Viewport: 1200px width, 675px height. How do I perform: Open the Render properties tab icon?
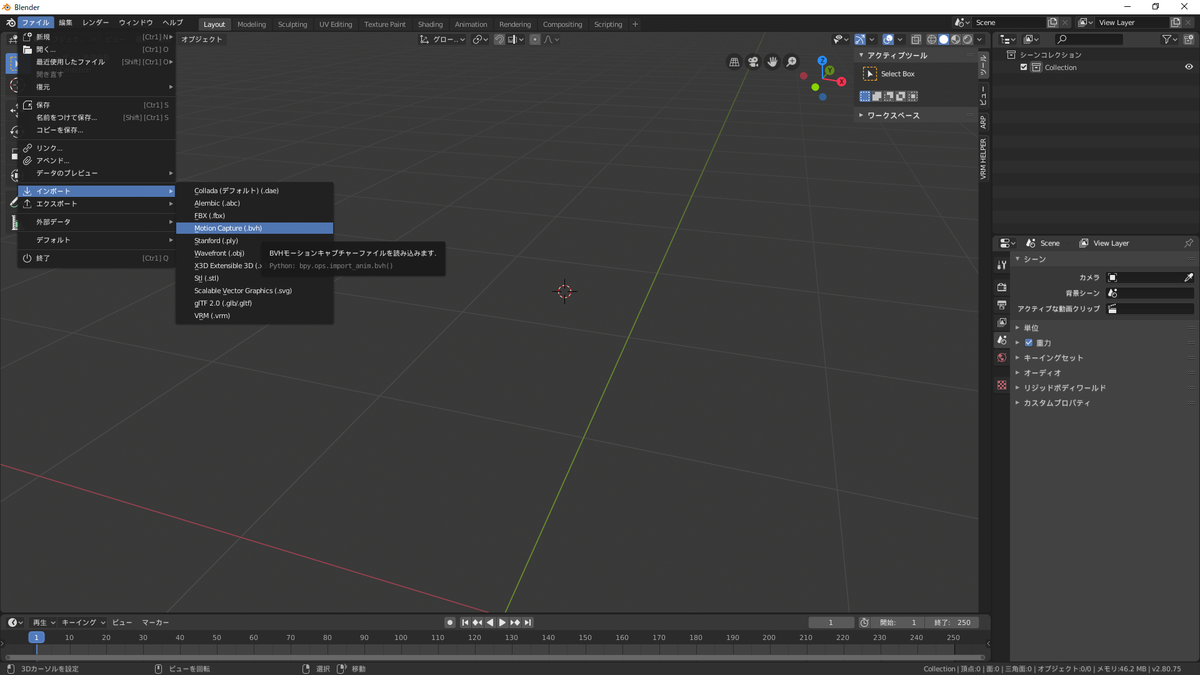tap(1001, 287)
